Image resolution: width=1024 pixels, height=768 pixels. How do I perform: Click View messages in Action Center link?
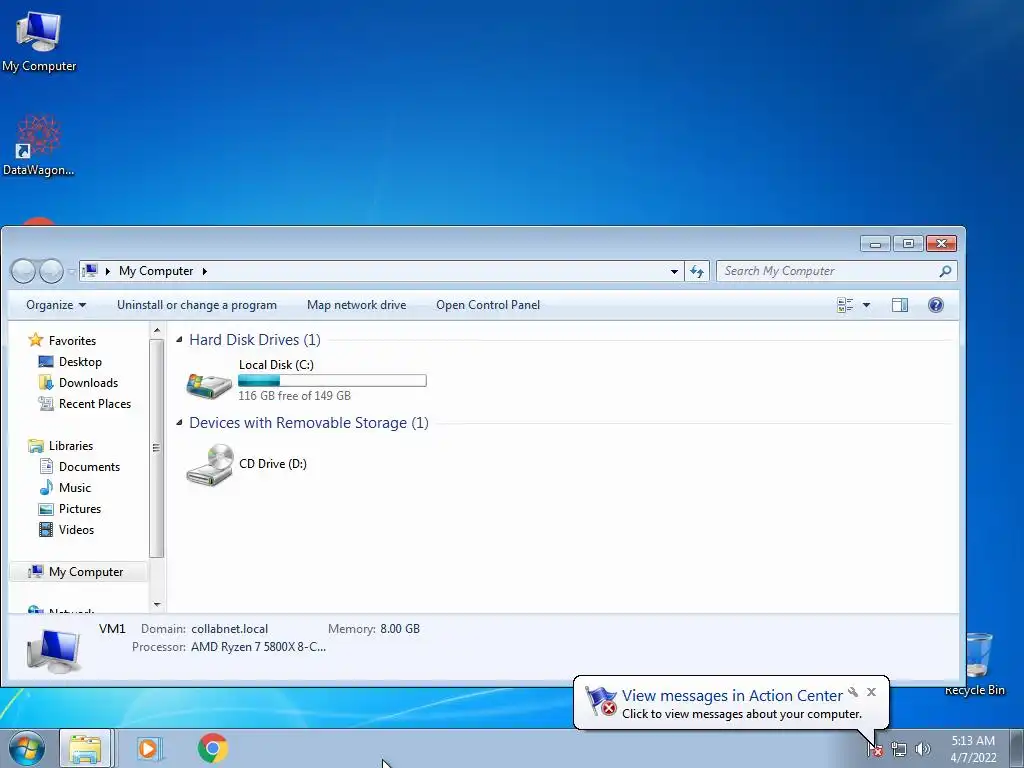coord(732,696)
